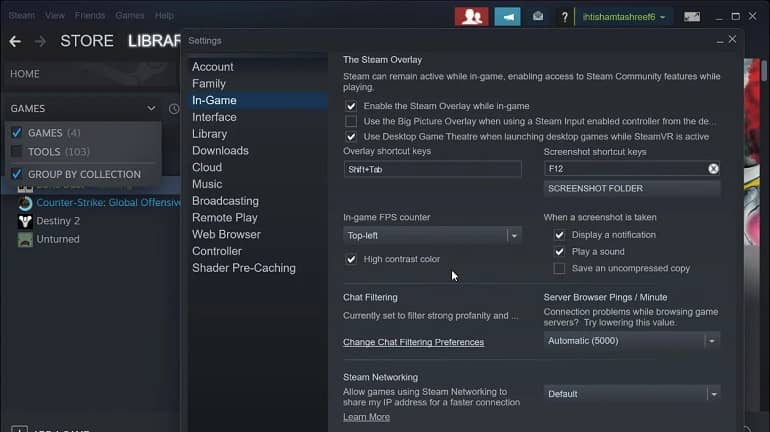Open the View menu
770x432 pixels.
55,16
